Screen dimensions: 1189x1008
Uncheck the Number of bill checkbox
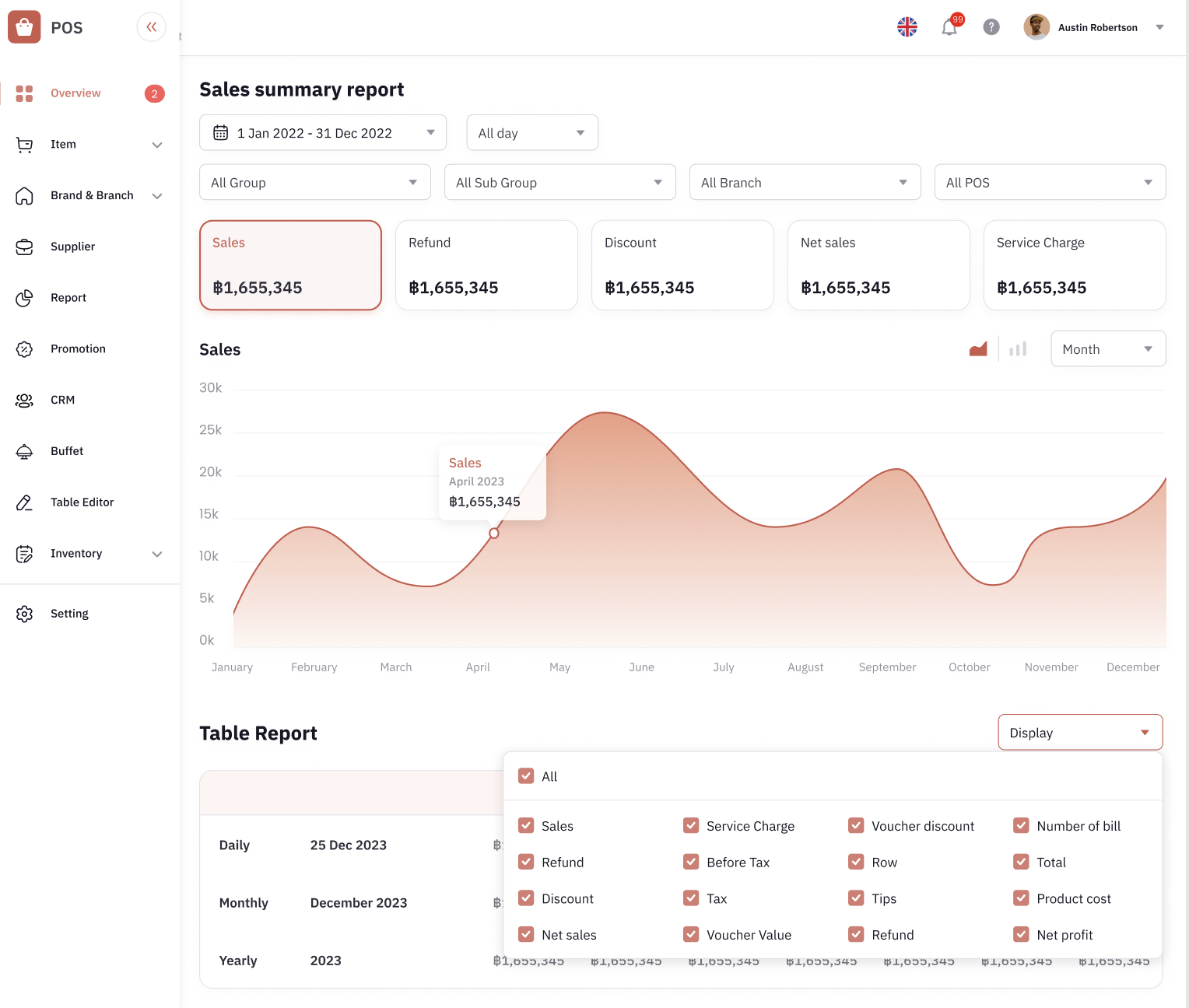[1021, 826]
